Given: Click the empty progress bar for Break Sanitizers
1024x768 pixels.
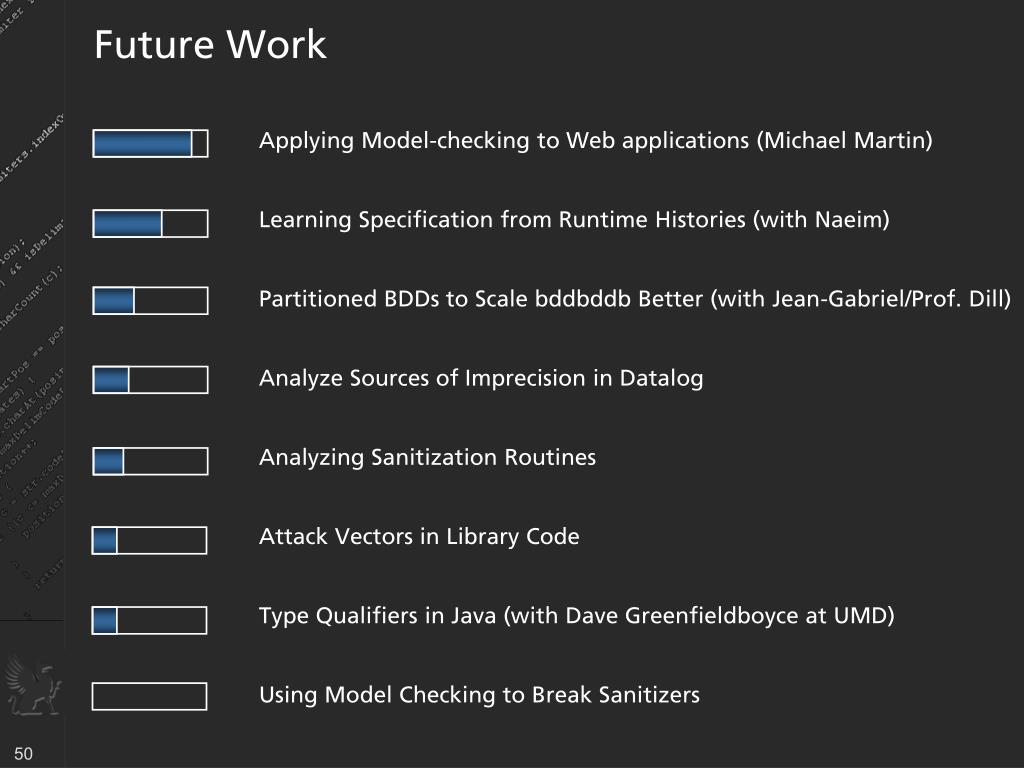Looking at the screenshot, I should [x=149, y=696].
